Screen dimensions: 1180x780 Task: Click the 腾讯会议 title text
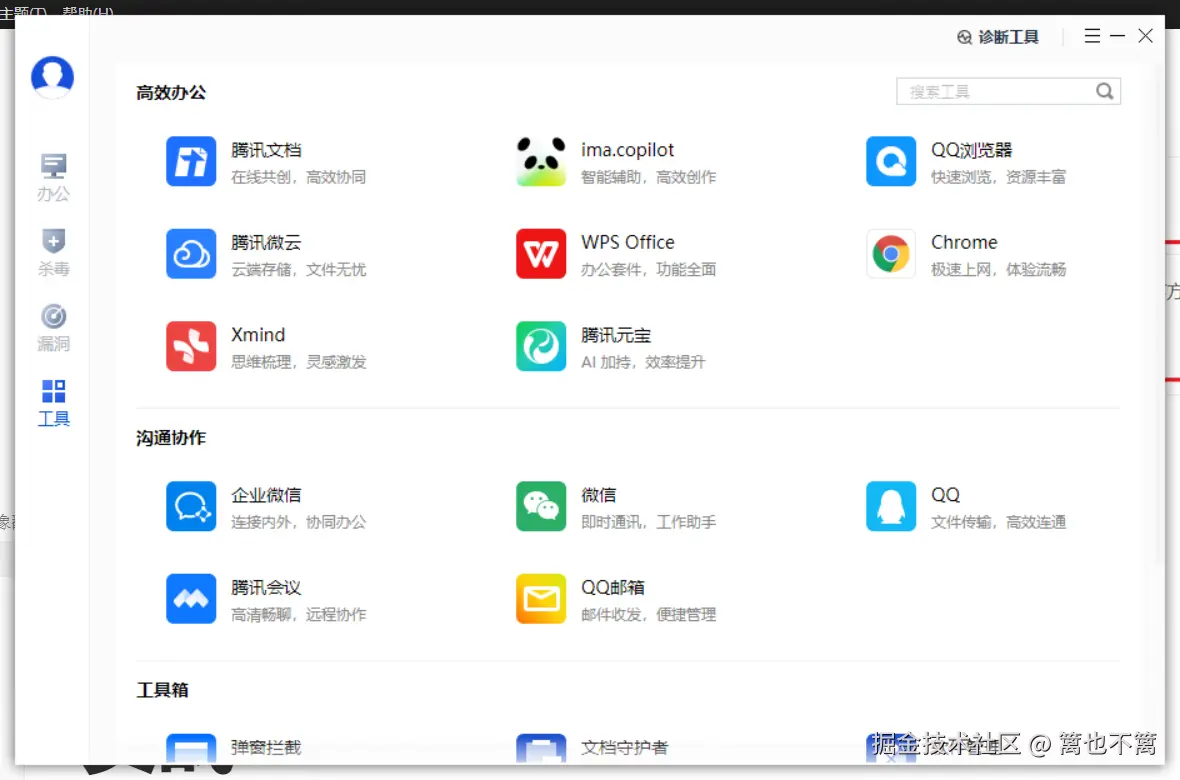[266, 587]
